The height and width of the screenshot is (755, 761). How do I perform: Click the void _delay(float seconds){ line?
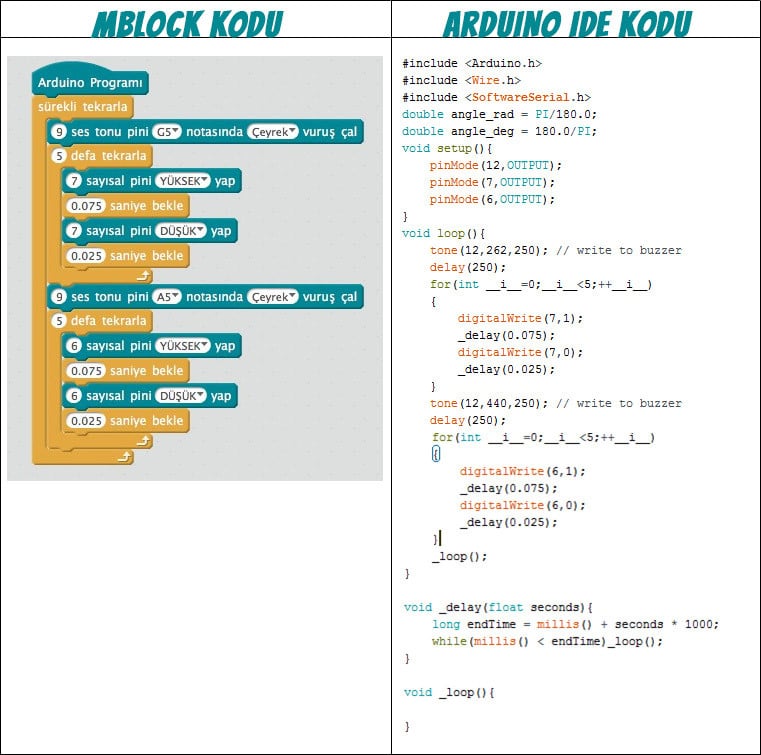498,607
